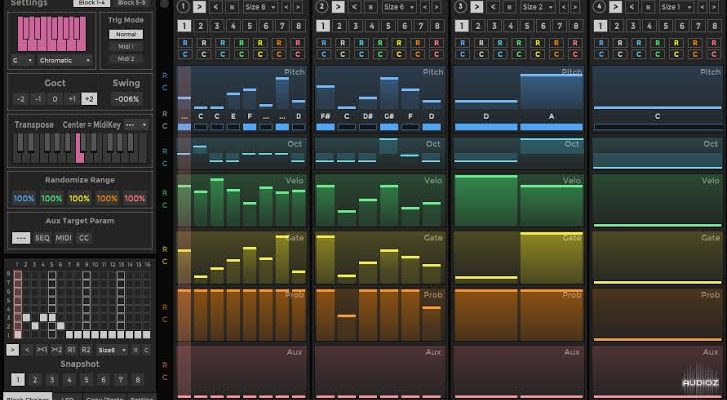The height and width of the screenshot is (400, 727).
Task: Click the blue C clear icon in block 1
Action: click(x=183, y=53)
